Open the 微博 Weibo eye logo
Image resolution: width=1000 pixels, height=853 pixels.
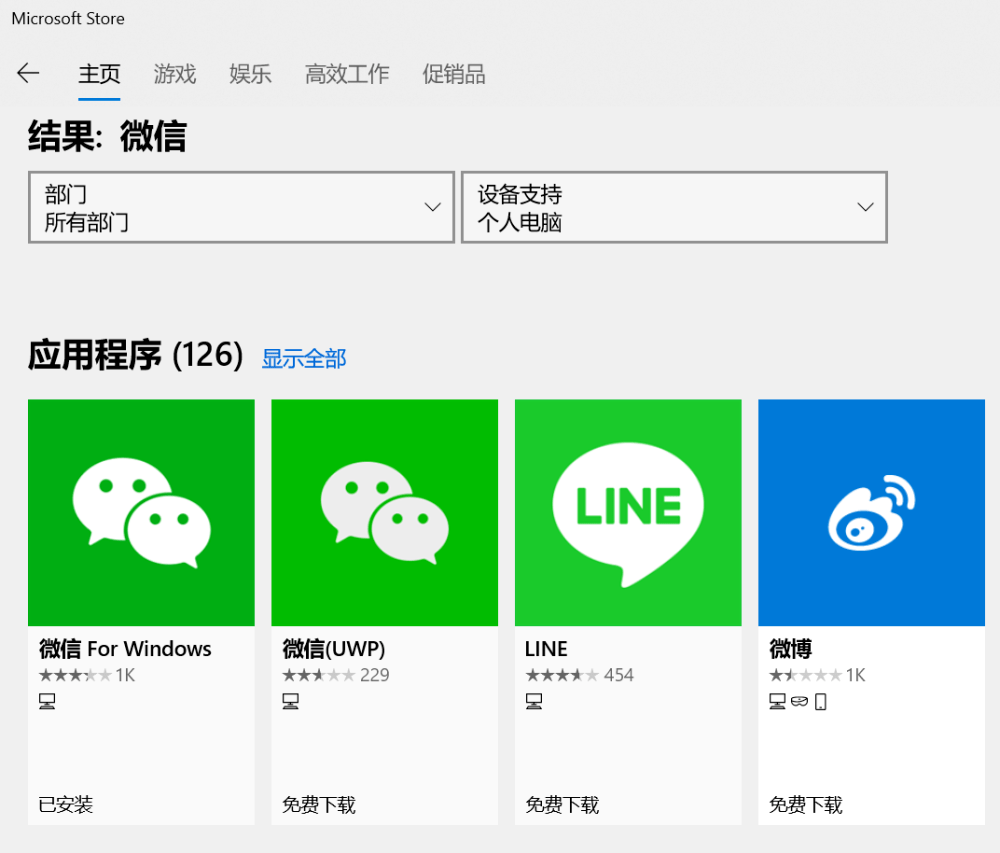pos(871,511)
